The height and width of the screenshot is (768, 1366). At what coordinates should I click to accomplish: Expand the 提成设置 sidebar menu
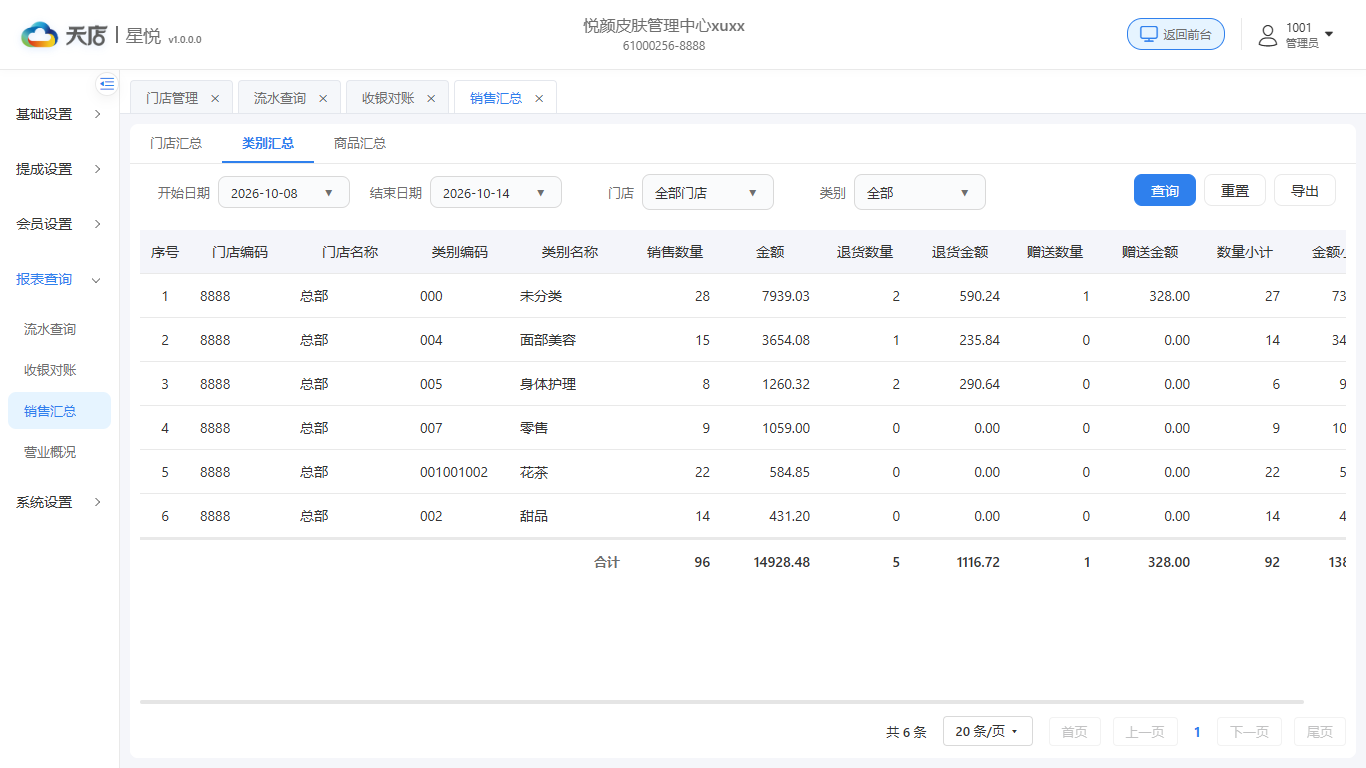(x=60, y=169)
